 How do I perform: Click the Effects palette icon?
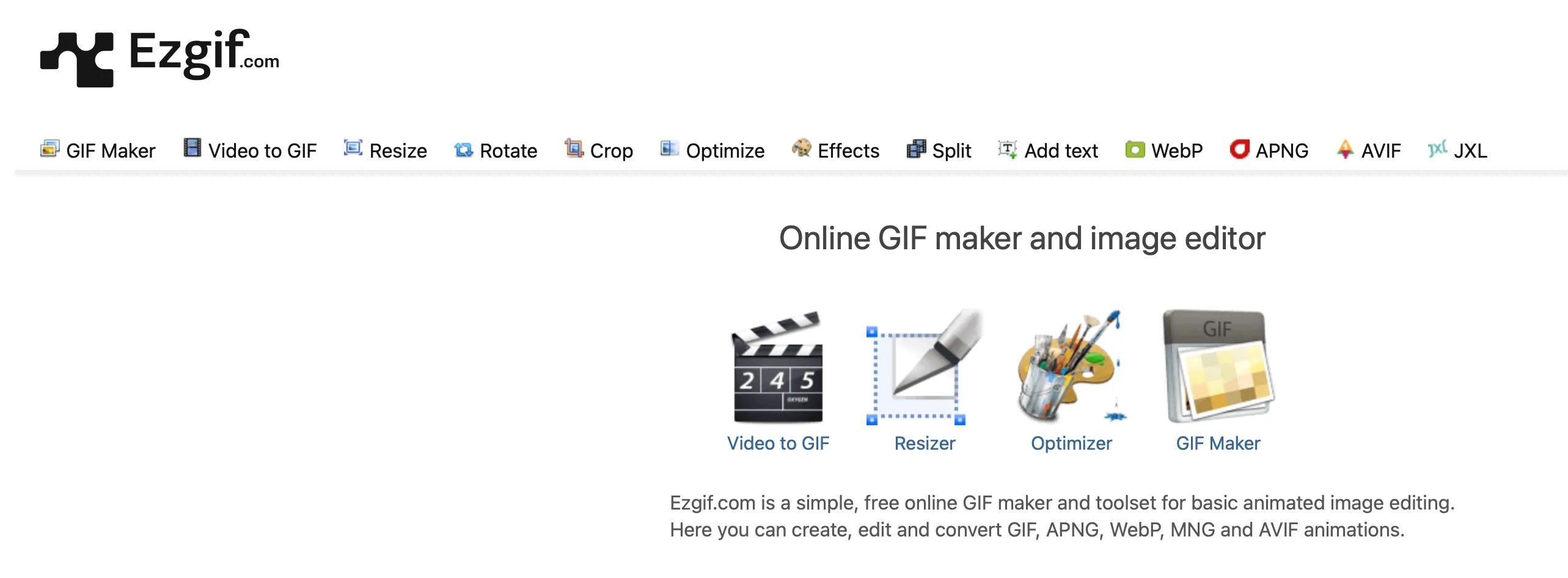coord(801,148)
